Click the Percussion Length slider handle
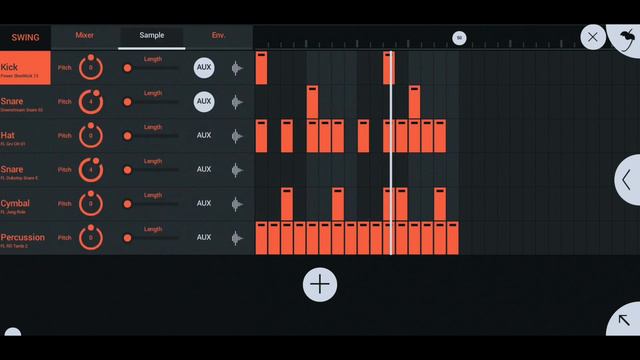 point(127,238)
